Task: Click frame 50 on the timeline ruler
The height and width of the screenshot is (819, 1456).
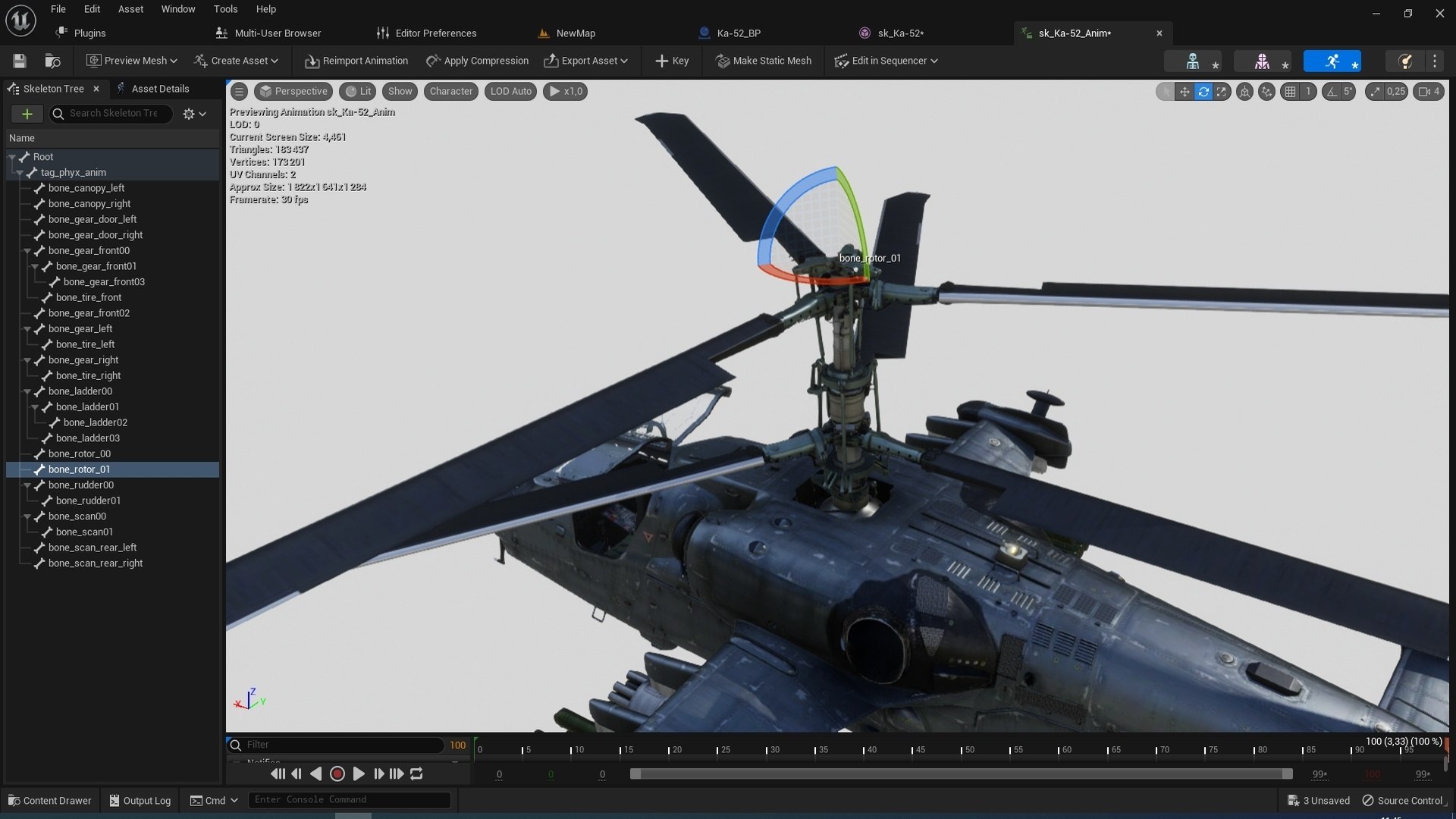Action: point(969,749)
